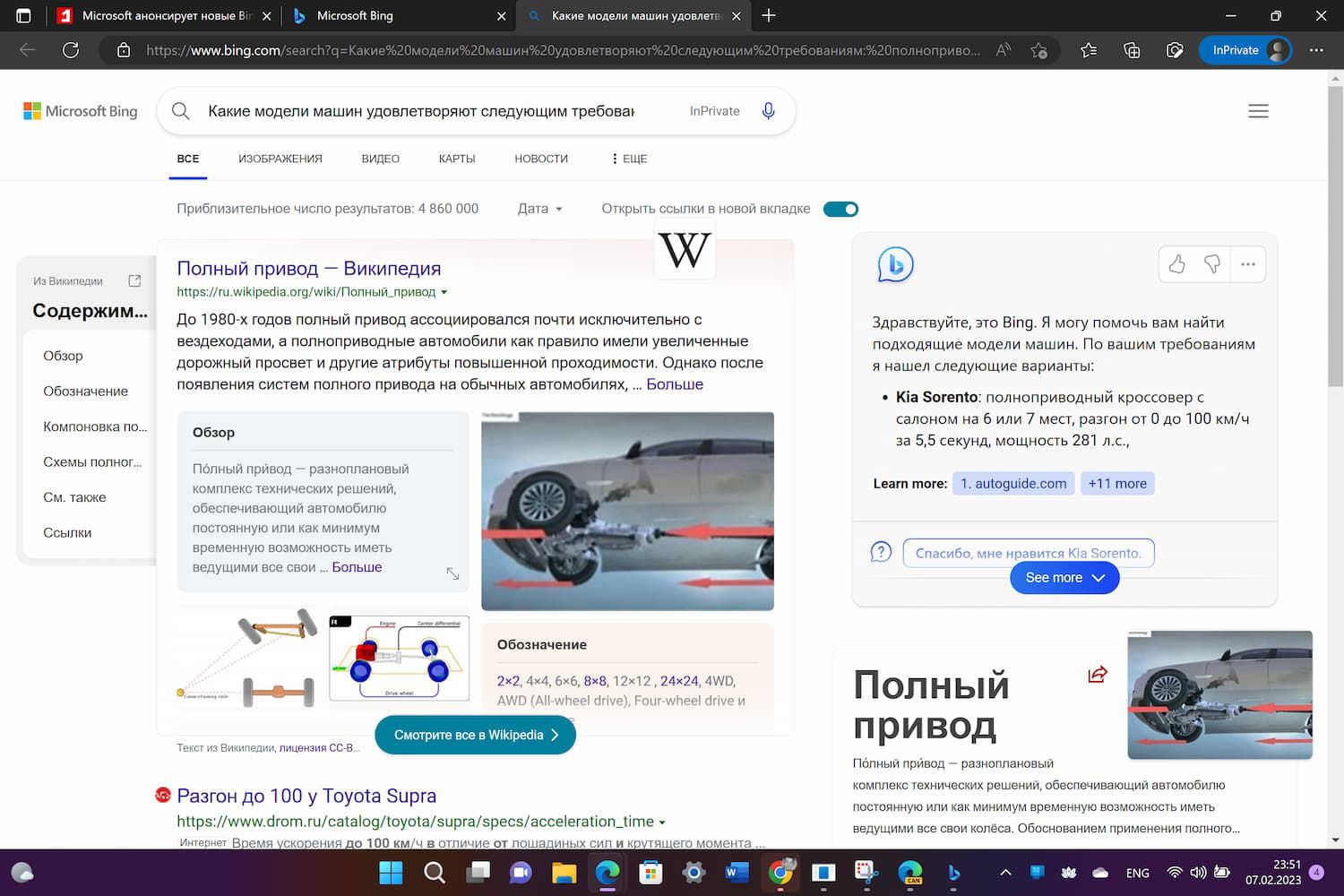Open the Bing hamburger menu
The width and height of the screenshot is (1344, 896).
point(1258,111)
